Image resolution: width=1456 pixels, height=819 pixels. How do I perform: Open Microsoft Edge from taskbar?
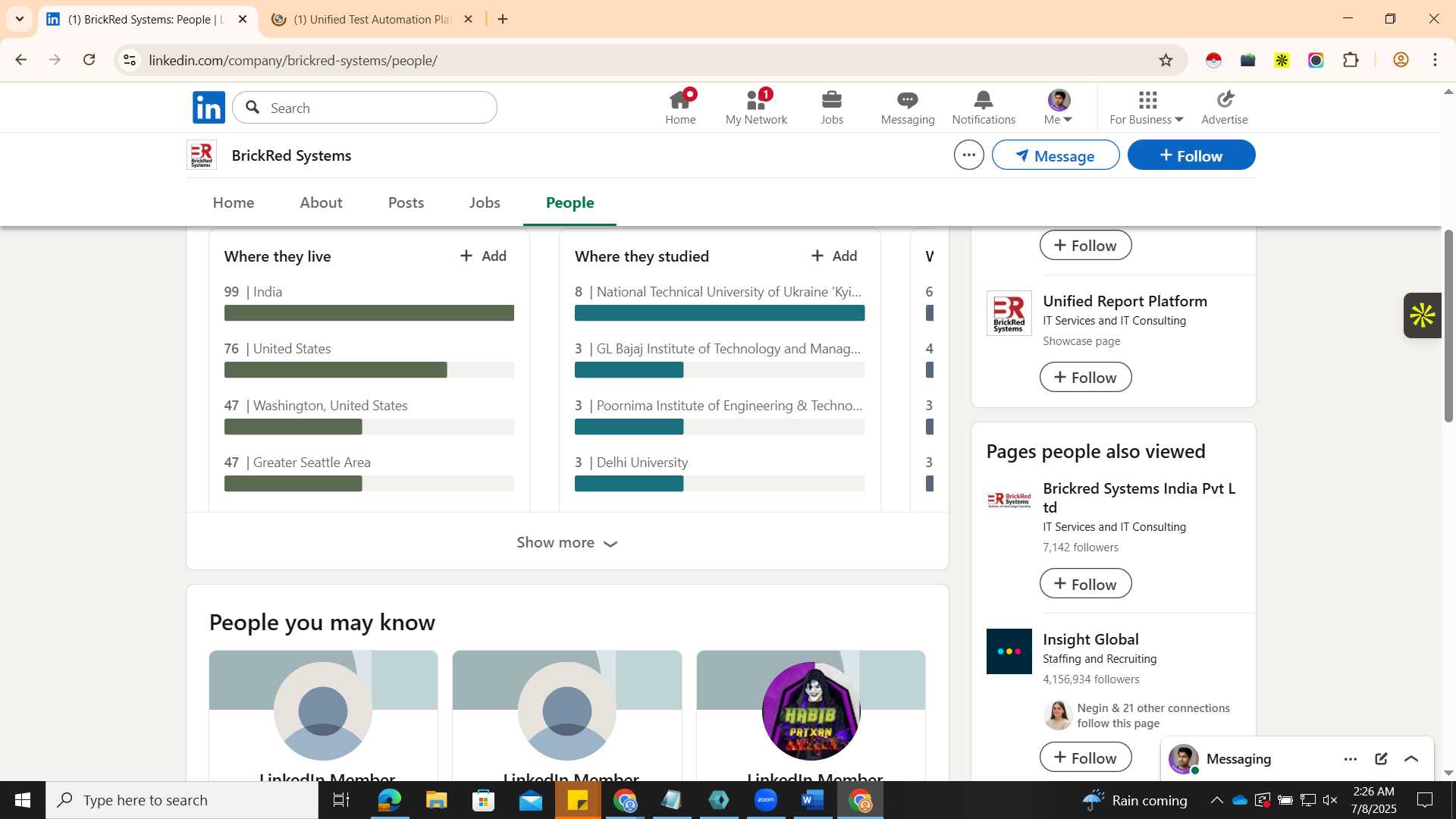(389, 800)
